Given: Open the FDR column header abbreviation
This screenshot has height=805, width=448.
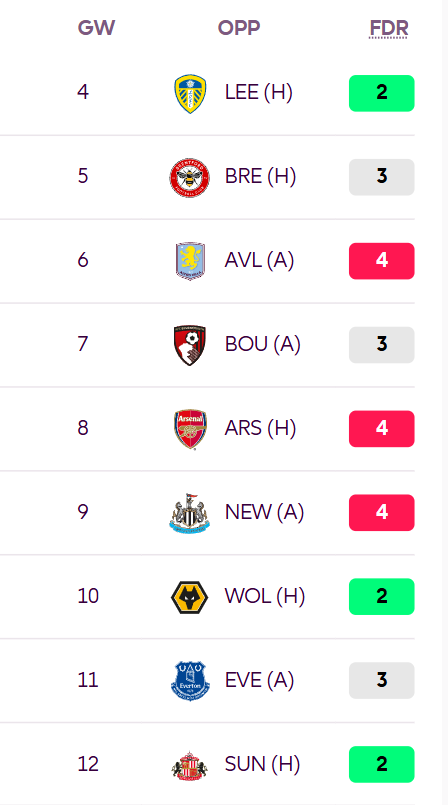Looking at the screenshot, I should (x=389, y=28).
